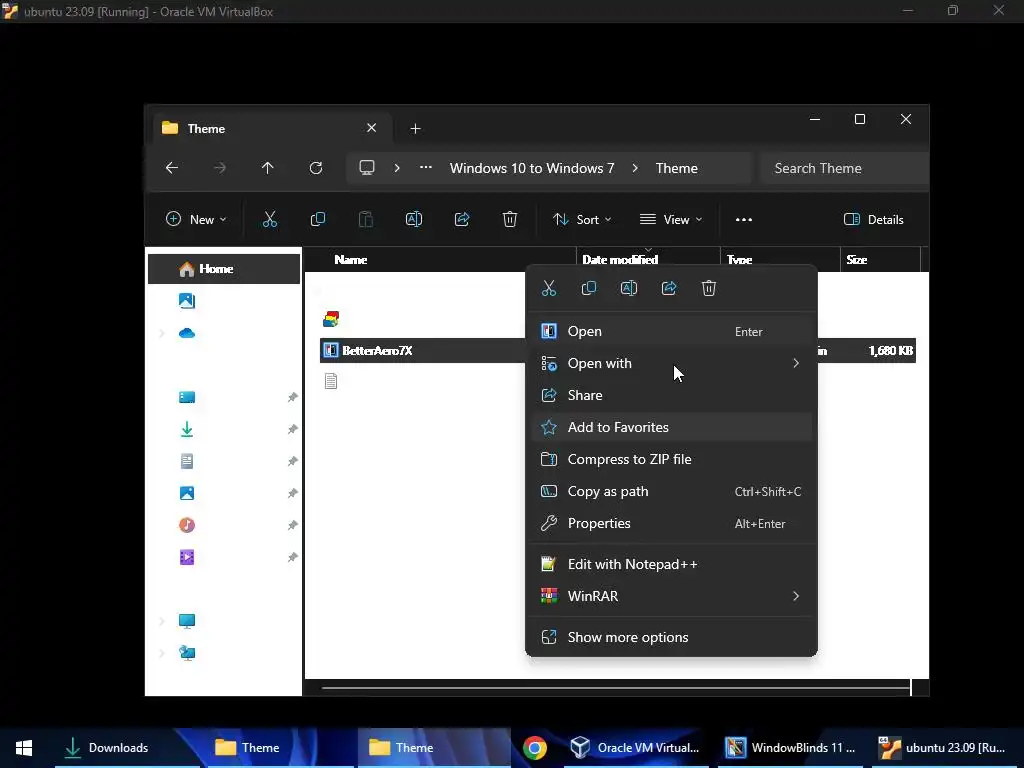
Task: Select Add to Favorites
Action: tap(671, 427)
